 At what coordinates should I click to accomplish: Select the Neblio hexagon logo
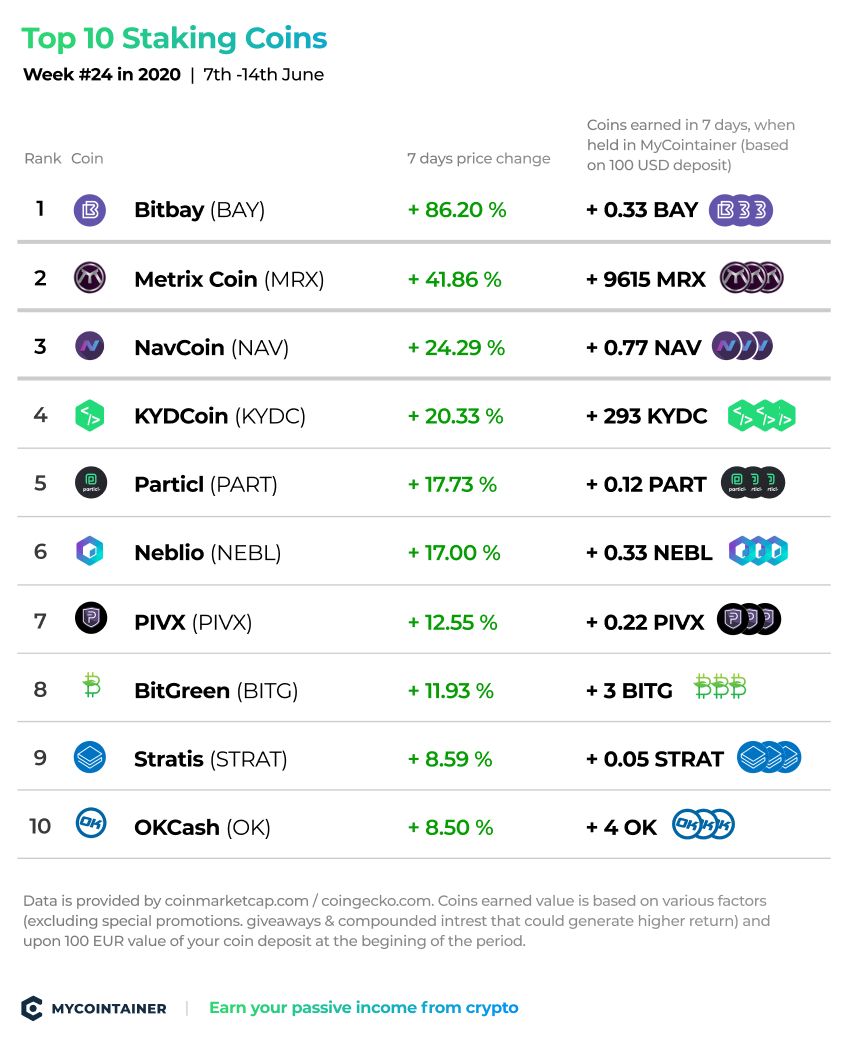[90, 551]
